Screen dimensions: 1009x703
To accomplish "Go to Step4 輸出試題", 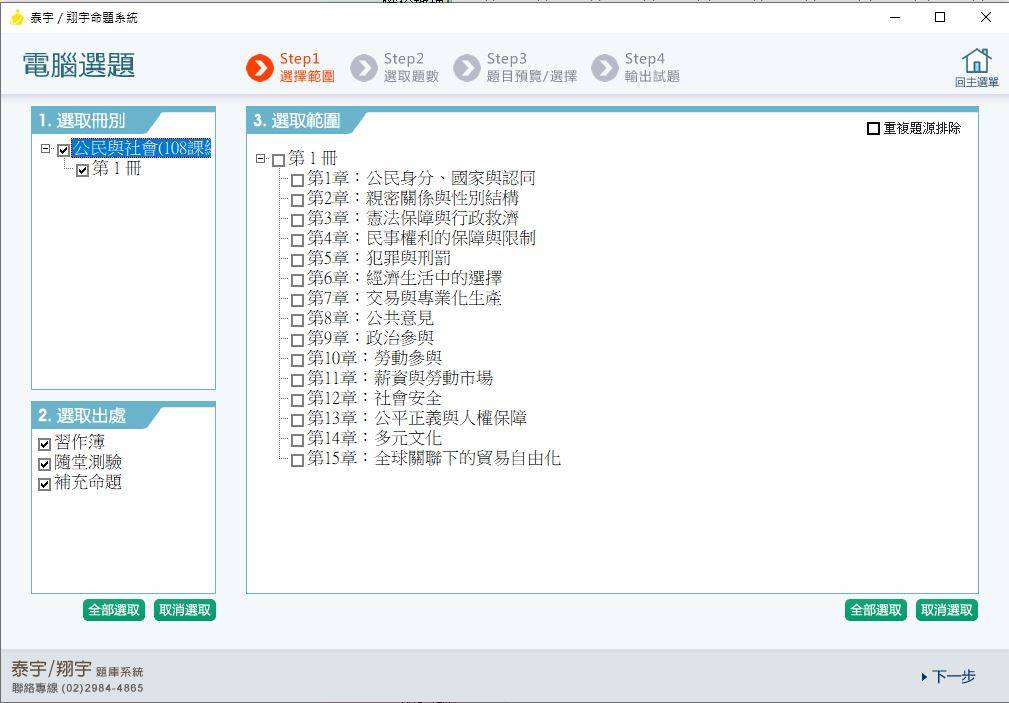I will click(x=652, y=68).
